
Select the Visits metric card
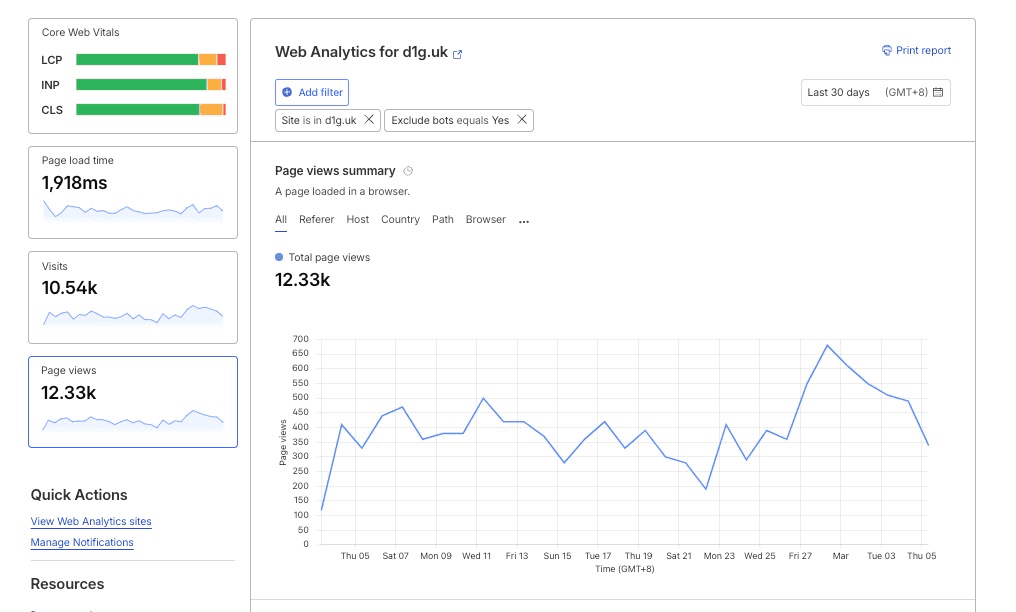(132, 297)
